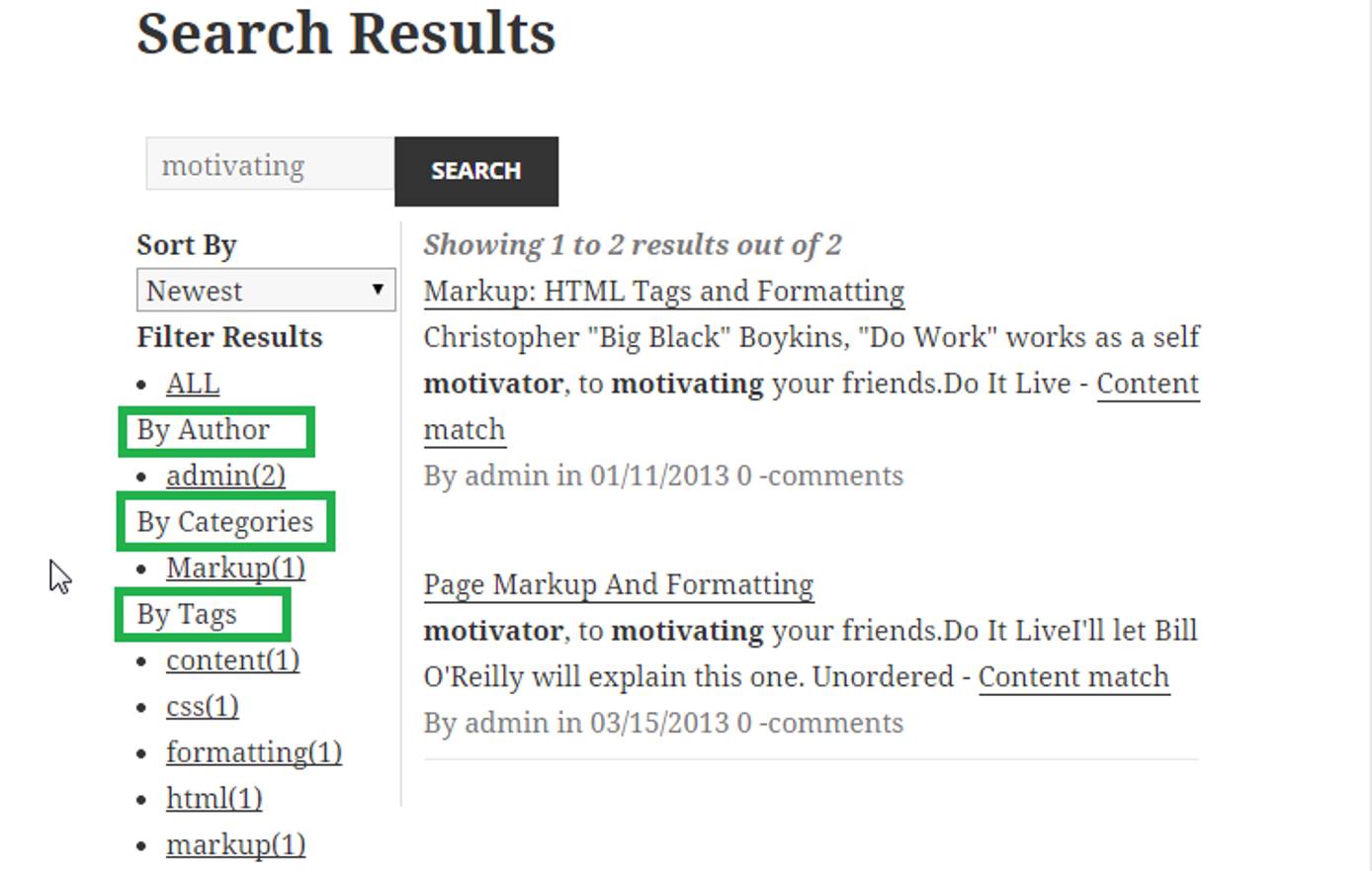Screen dimensions: 1372x871
Task: Click the SEARCH button
Action: (475, 170)
